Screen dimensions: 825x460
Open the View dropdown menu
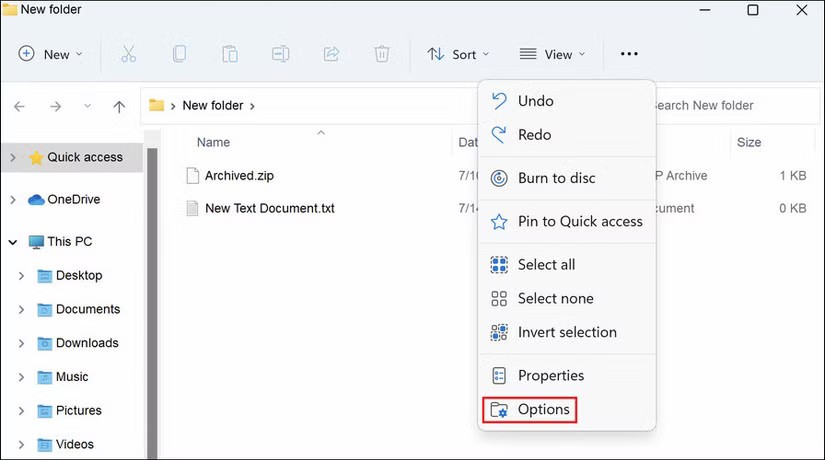tap(552, 54)
